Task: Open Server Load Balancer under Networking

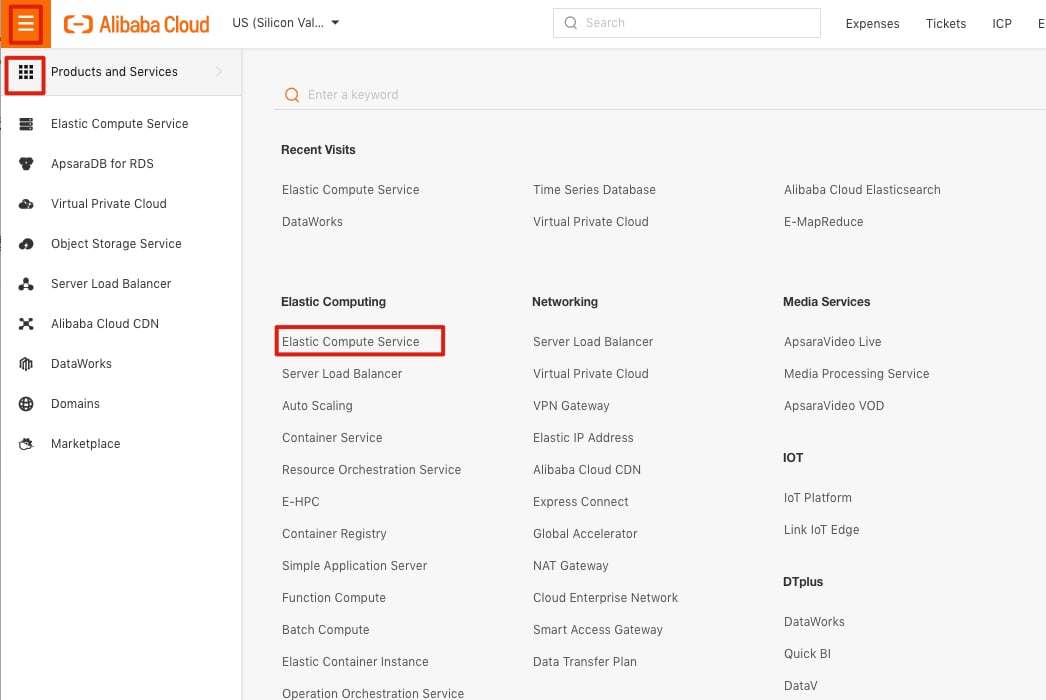Action: point(592,342)
